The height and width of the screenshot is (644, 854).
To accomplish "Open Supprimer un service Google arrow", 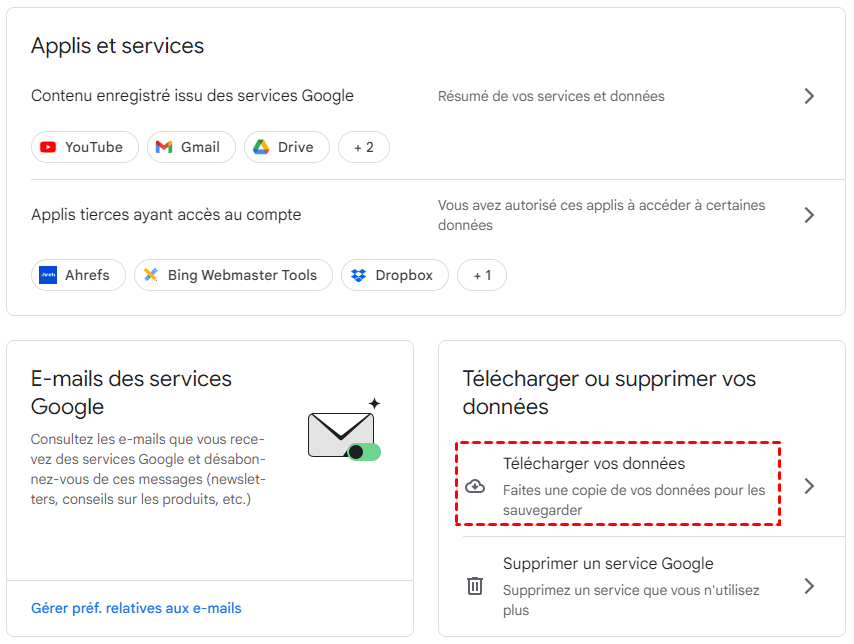I will 809,586.
